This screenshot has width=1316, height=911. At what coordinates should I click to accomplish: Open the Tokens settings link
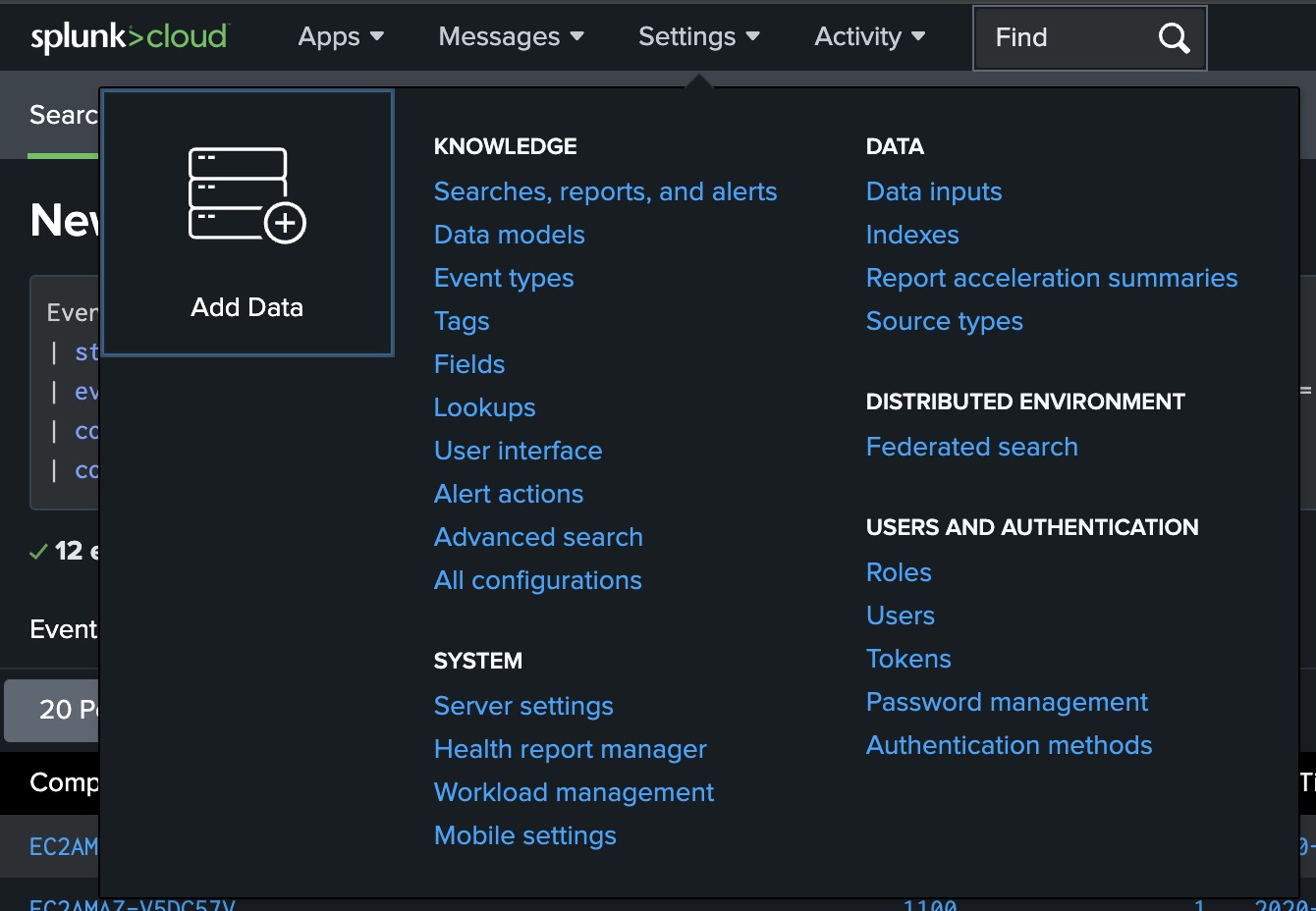pos(907,659)
